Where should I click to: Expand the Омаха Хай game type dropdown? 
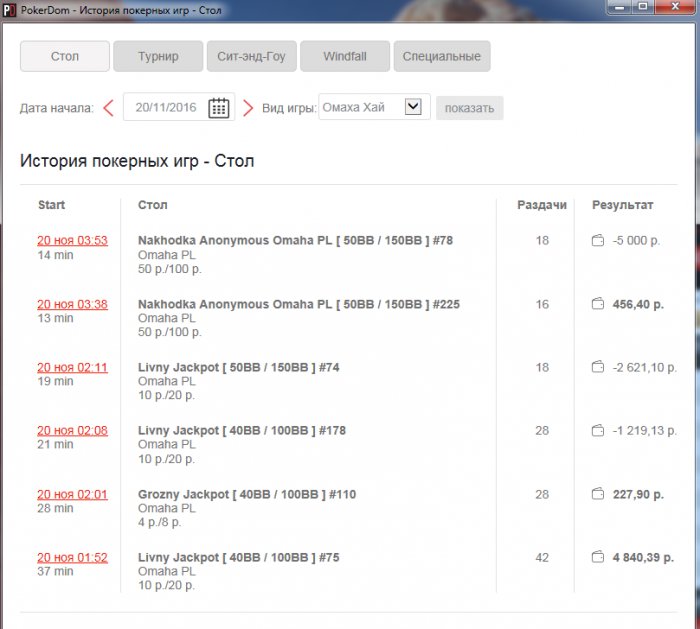[x=413, y=107]
